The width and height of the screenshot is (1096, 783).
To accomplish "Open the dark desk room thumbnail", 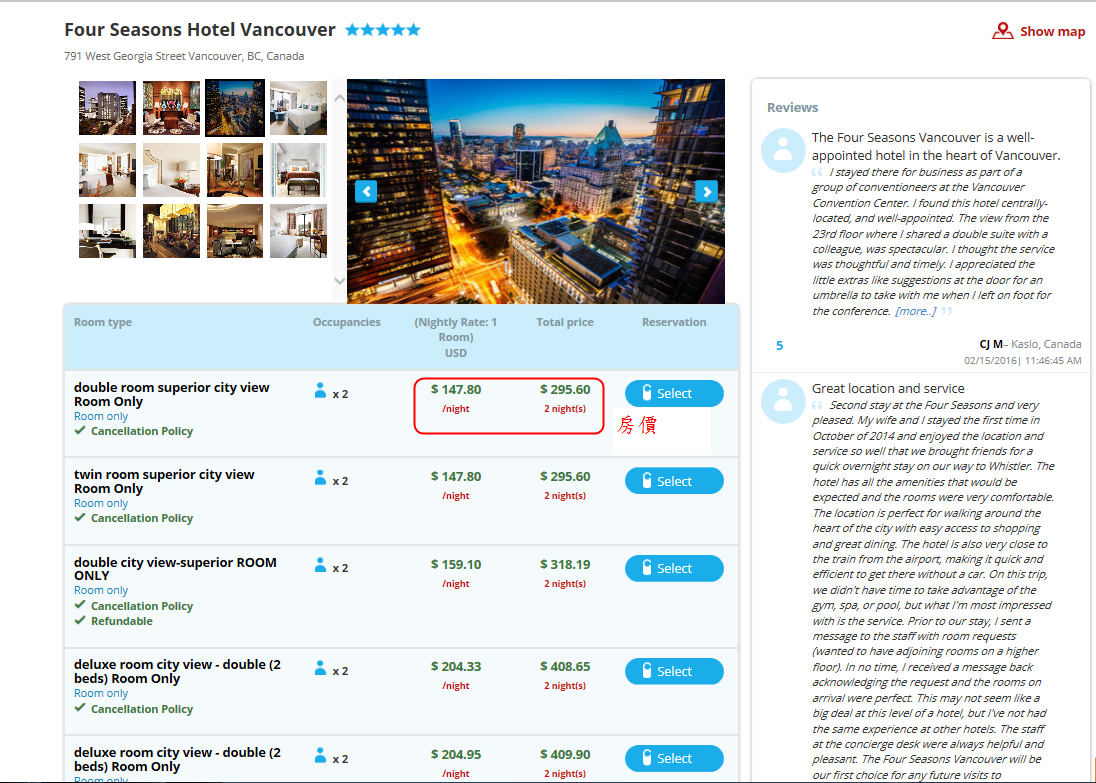I will click(x=108, y=231).
